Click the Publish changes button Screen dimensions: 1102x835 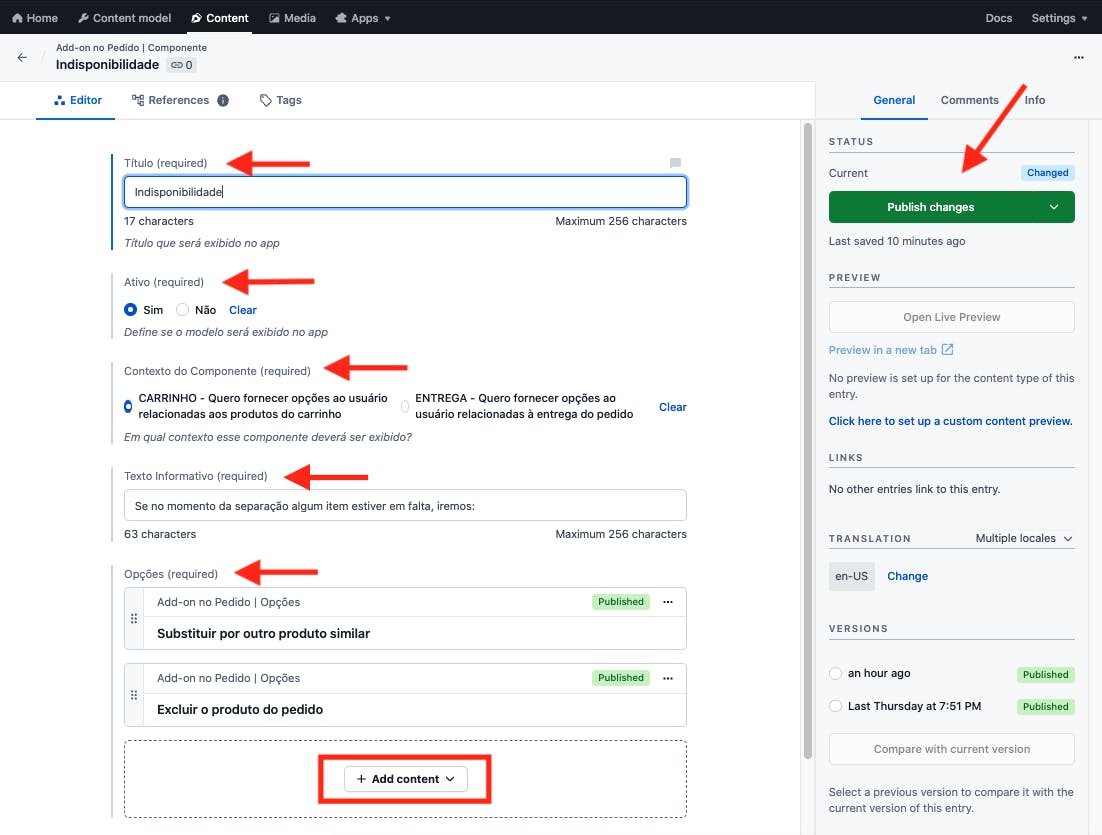931,207
